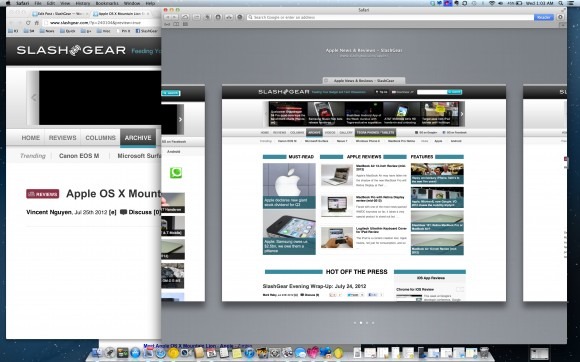Open Finder from the Dock

tap(97, 352)
